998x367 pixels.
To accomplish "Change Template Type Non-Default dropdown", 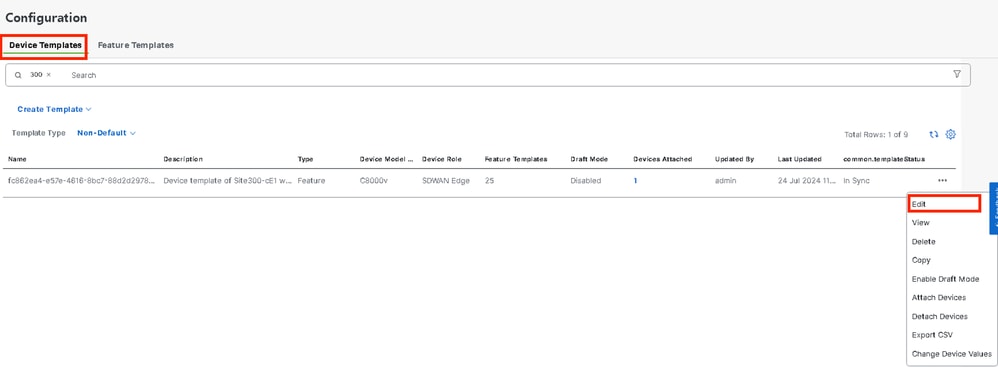I will pyautogui.click(x=106, y=134).
